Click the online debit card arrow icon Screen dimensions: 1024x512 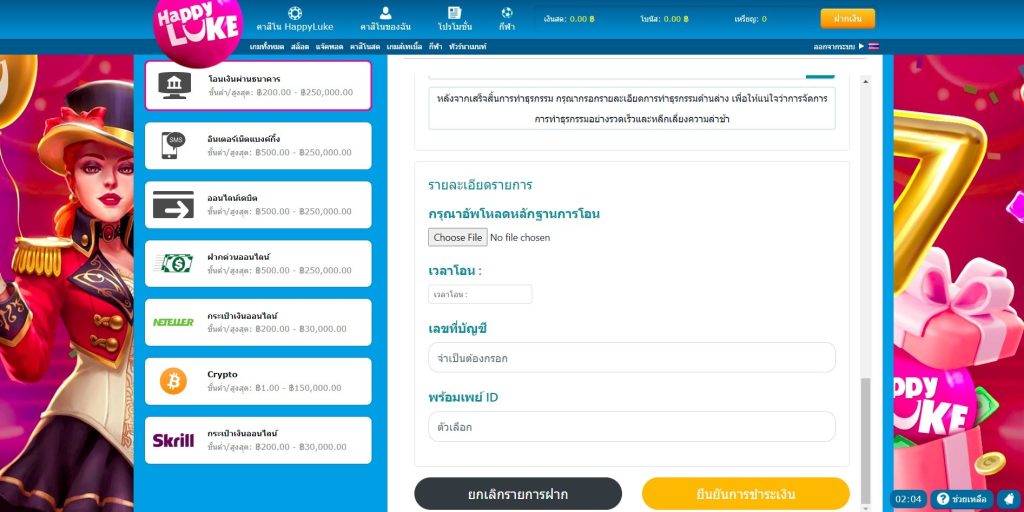point(173,204)
